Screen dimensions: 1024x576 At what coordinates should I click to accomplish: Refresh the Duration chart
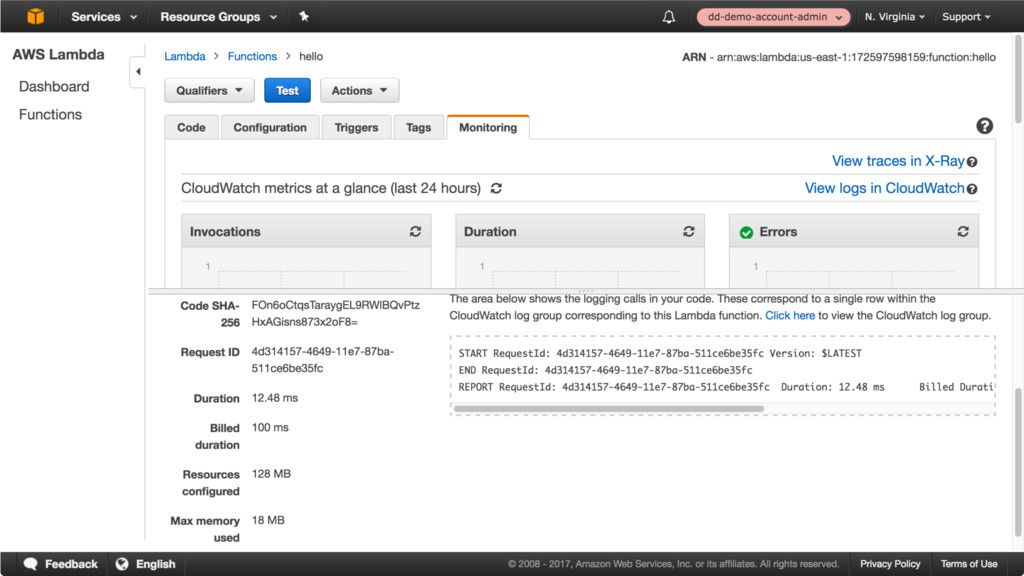pos(689,232)
